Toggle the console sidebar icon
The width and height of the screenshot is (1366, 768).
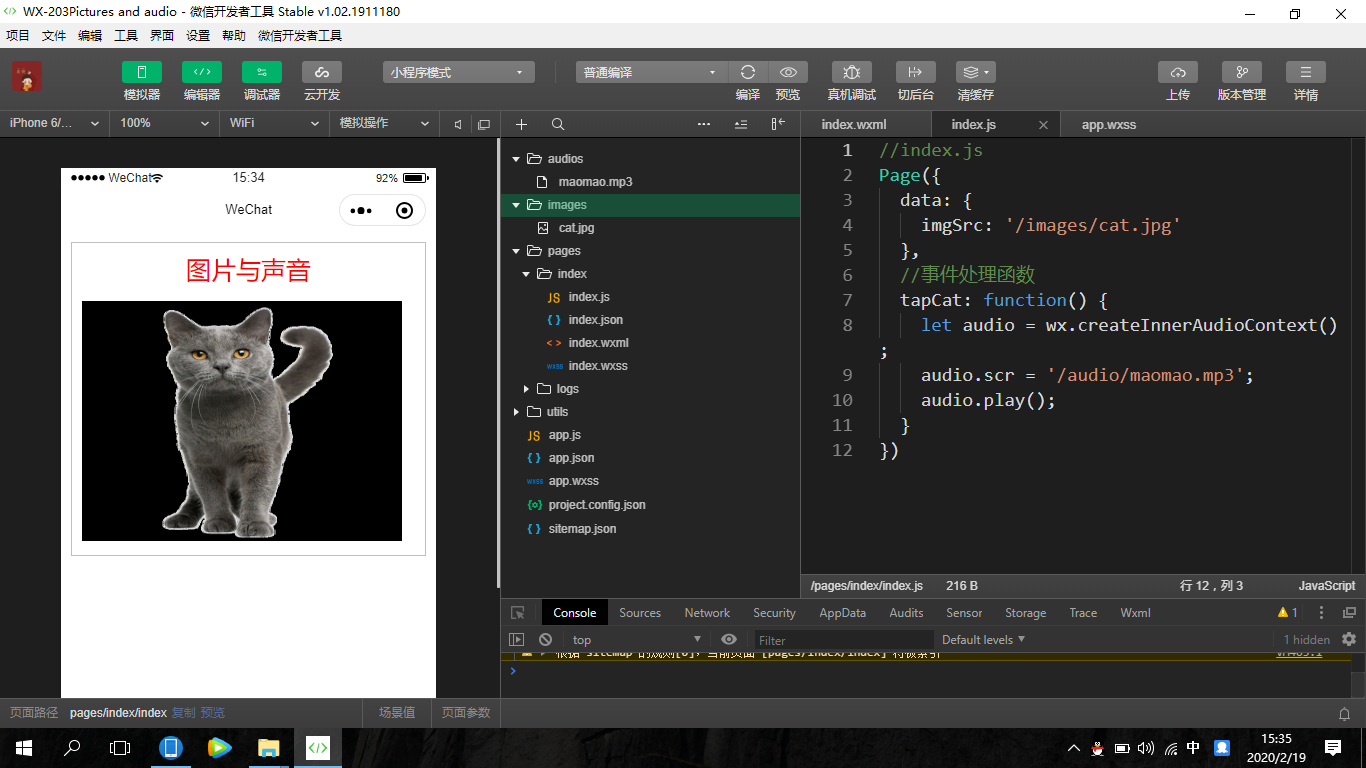click(516, 640)
